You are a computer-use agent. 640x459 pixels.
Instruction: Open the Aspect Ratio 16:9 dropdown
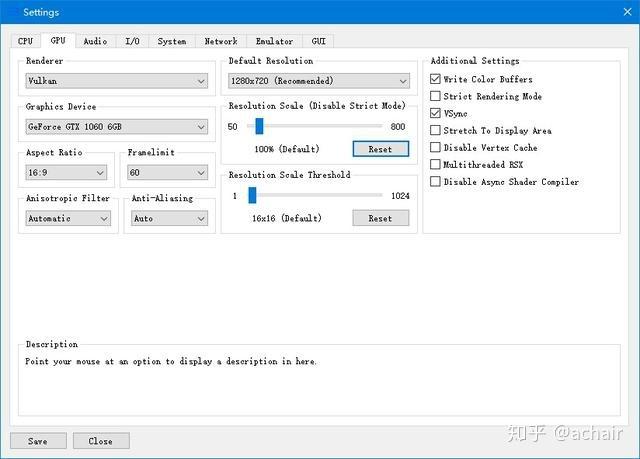(x=66, y=173)
